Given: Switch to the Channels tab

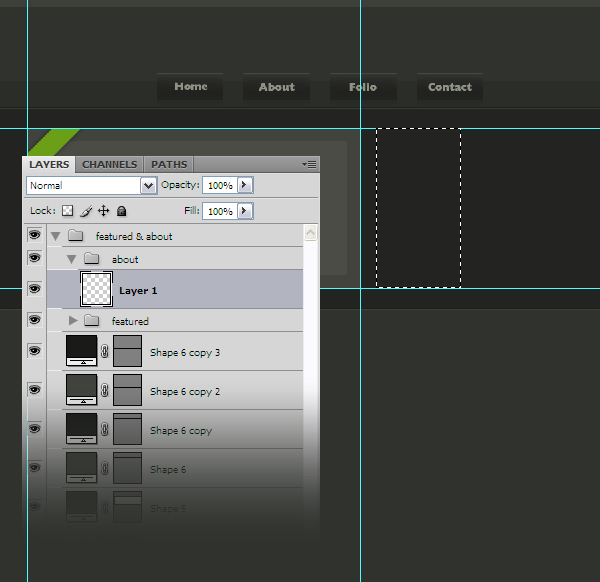Looking at the screenshot, I should (x=109, y=165).
